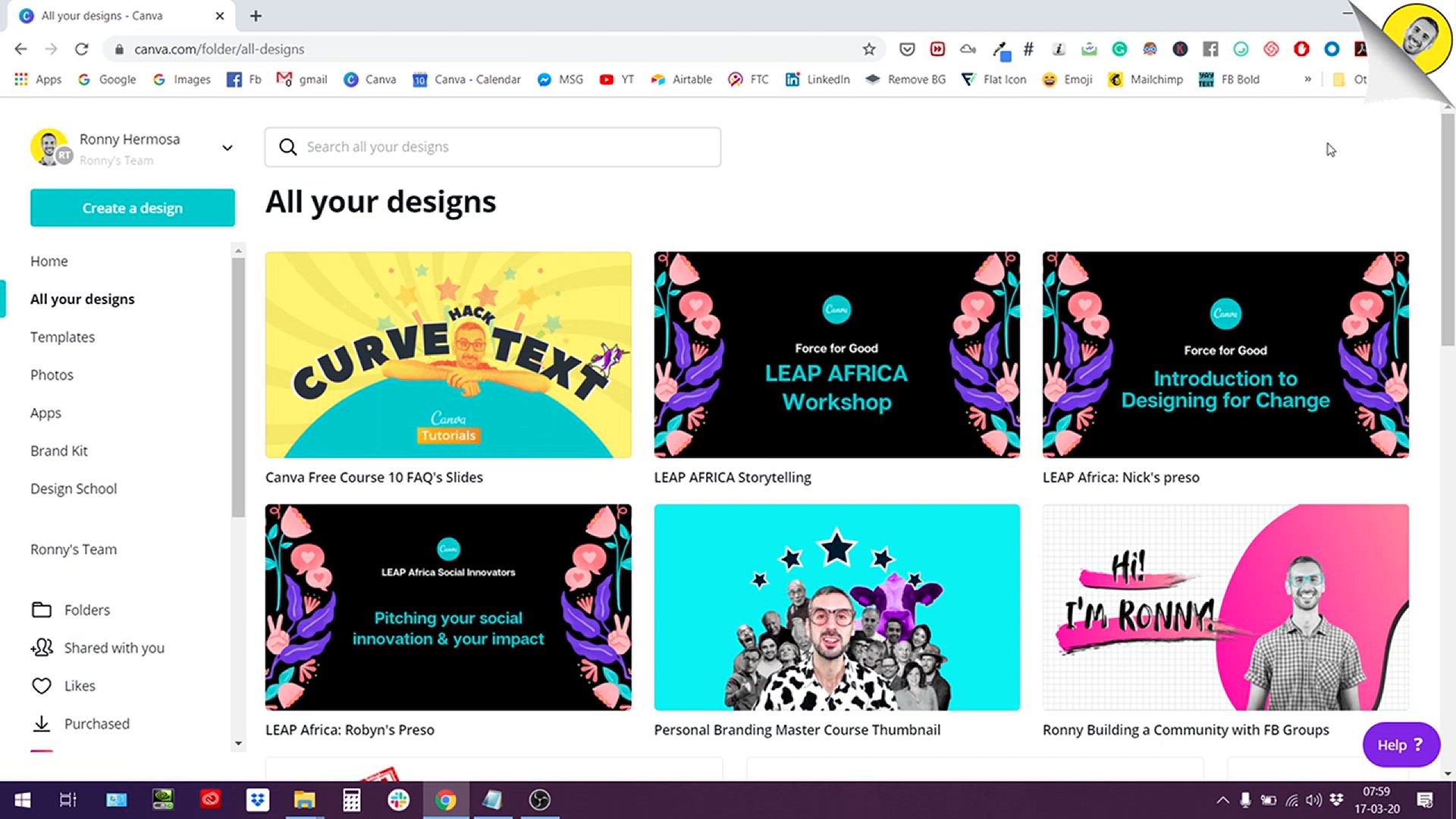
Task: Click the browser back arrow
Action: click(x=20, y=49)
